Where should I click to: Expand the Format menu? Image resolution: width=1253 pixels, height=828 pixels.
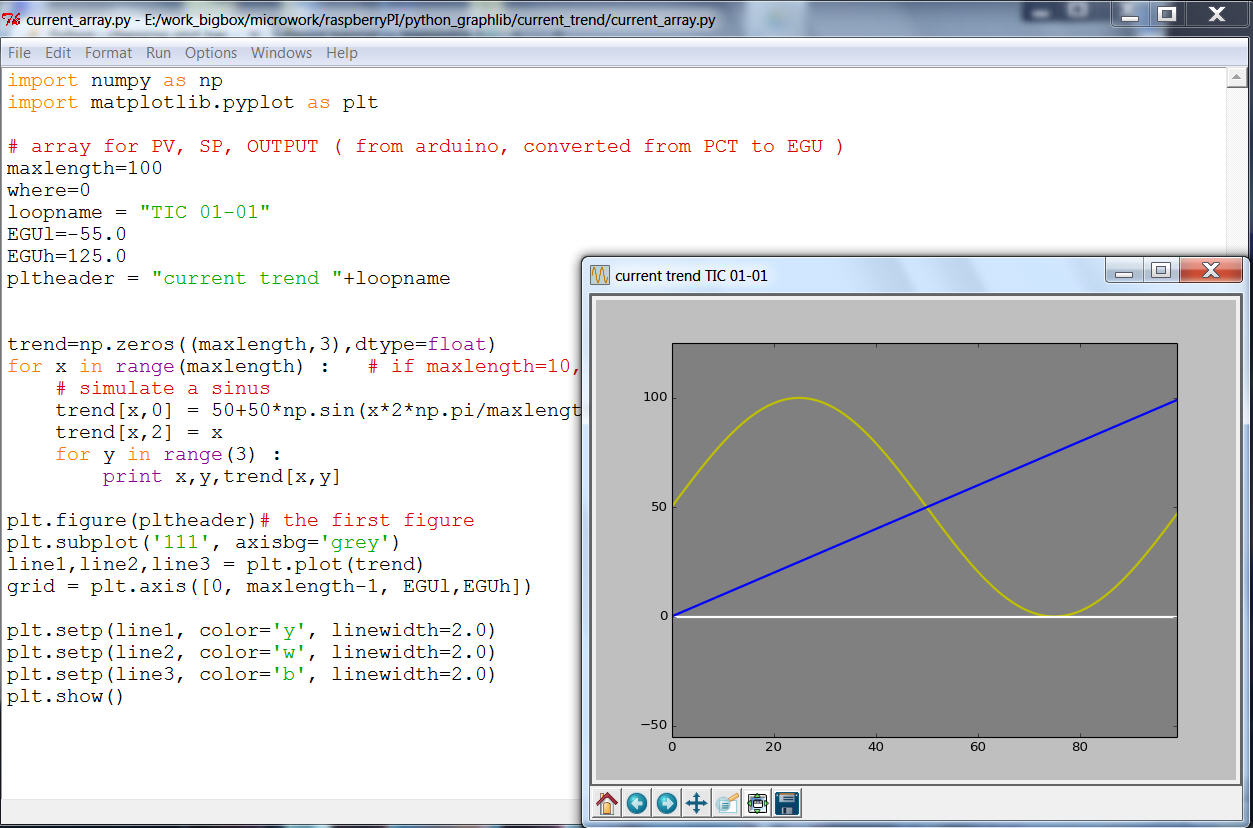pyautogui.click(x=108, y=53)
